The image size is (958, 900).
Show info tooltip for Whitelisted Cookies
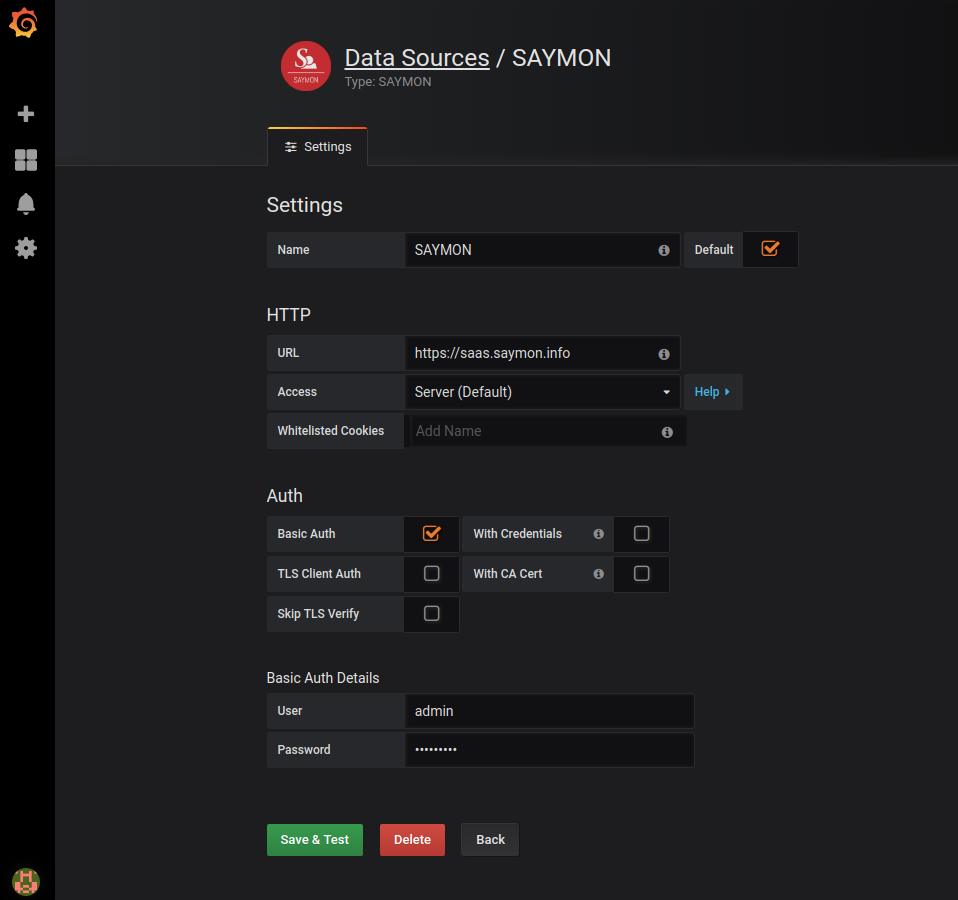tap(667, 433)
